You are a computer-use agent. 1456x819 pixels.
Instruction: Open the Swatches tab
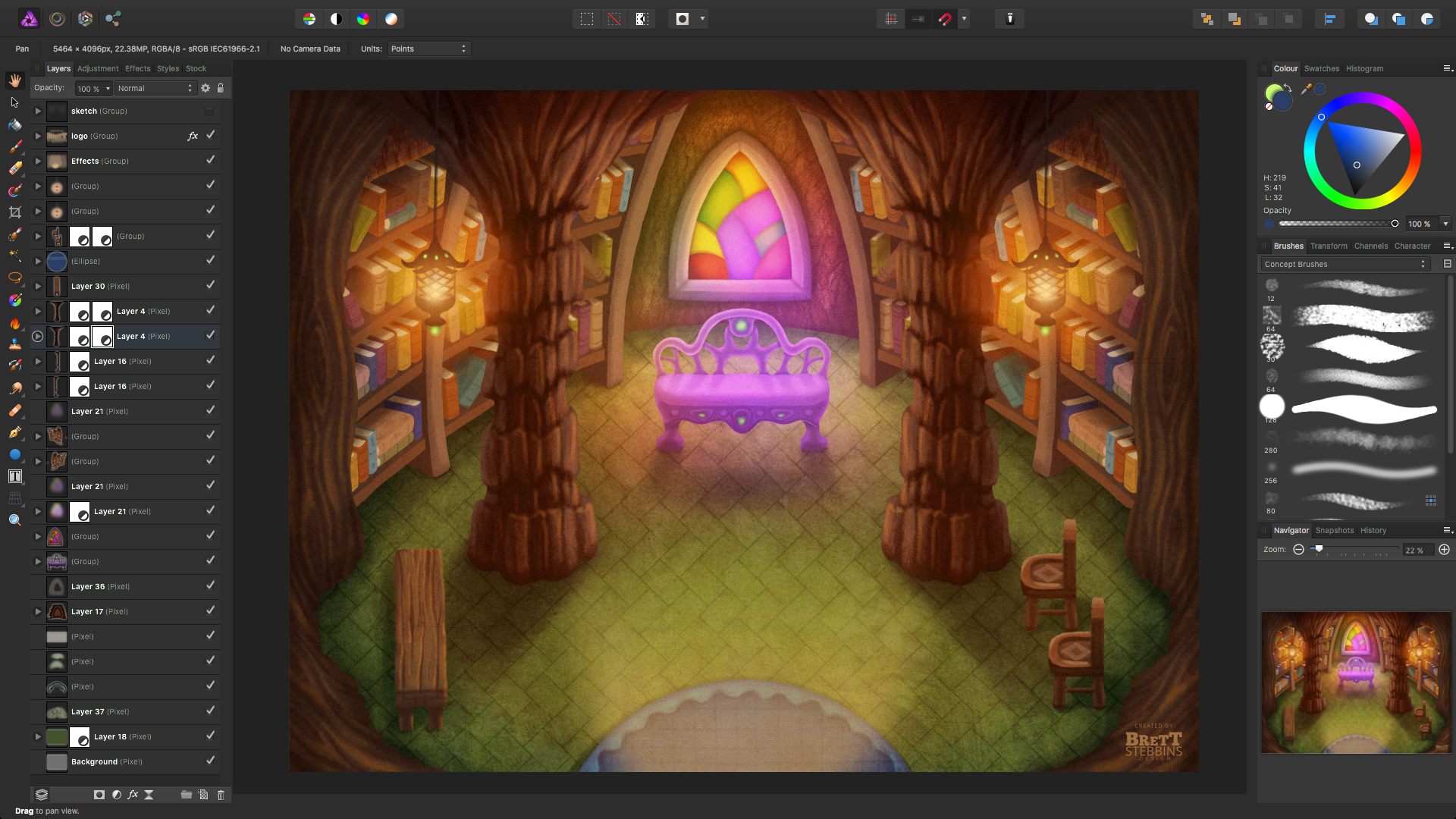(1321, 68)
